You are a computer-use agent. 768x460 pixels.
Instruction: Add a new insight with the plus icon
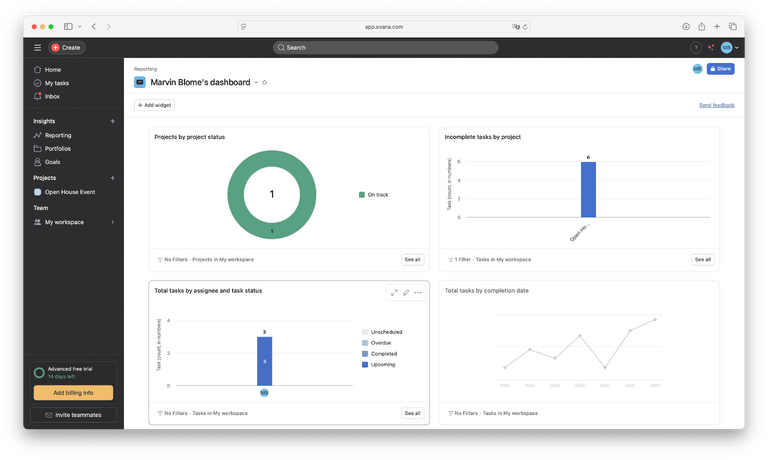(x=112, y=121)
